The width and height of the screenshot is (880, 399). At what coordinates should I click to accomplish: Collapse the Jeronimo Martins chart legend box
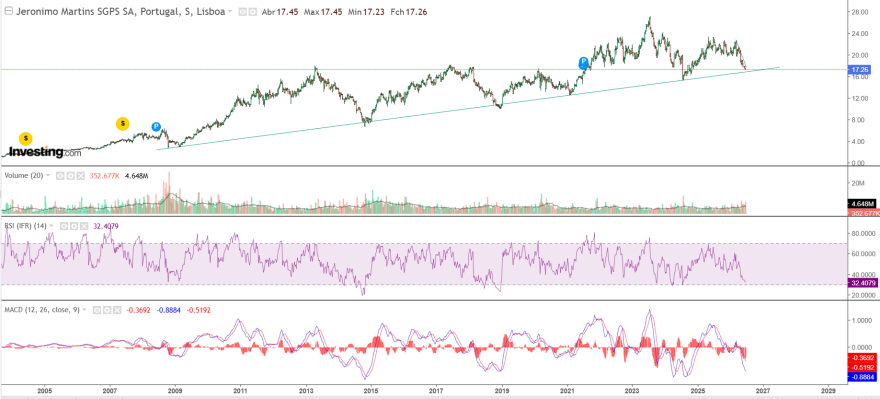coord(7,11)
